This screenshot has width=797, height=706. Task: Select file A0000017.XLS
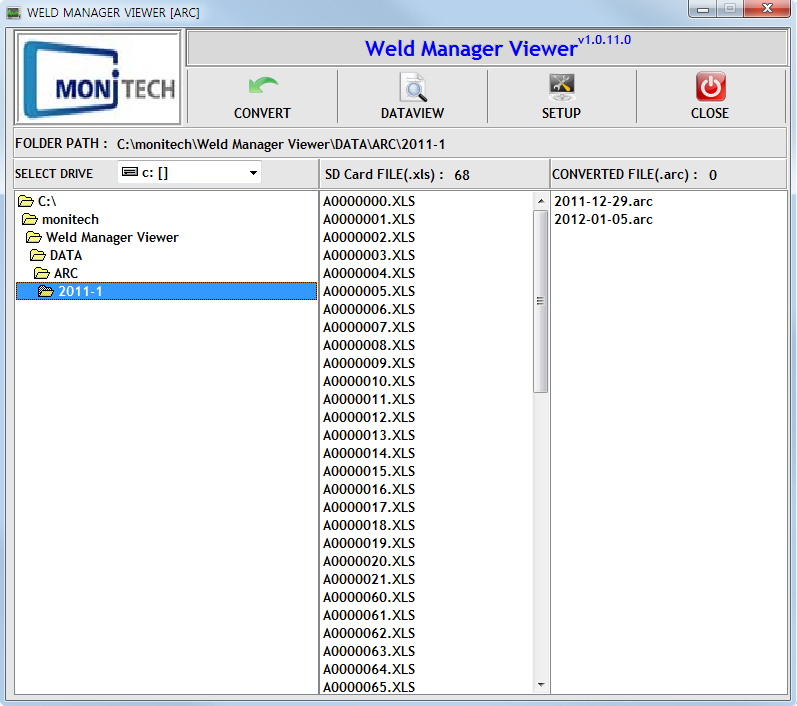(x=369, y=507)
